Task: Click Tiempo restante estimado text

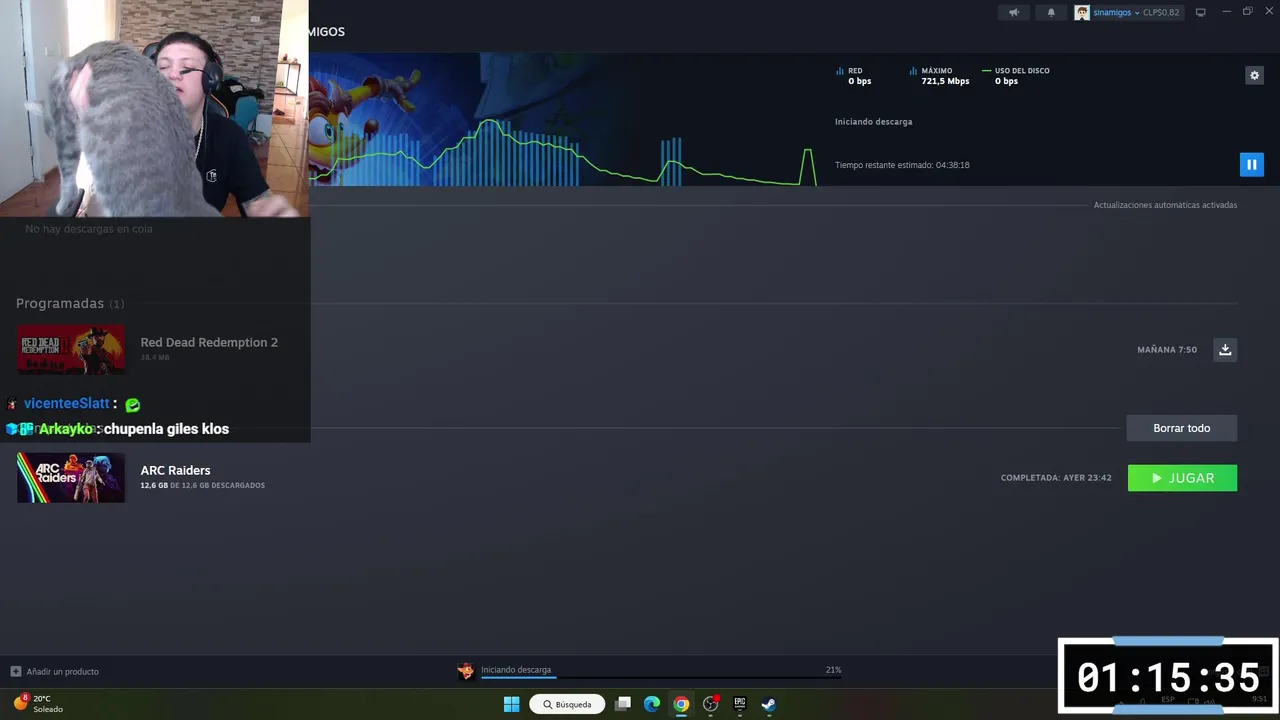Action: click(902, 165)
